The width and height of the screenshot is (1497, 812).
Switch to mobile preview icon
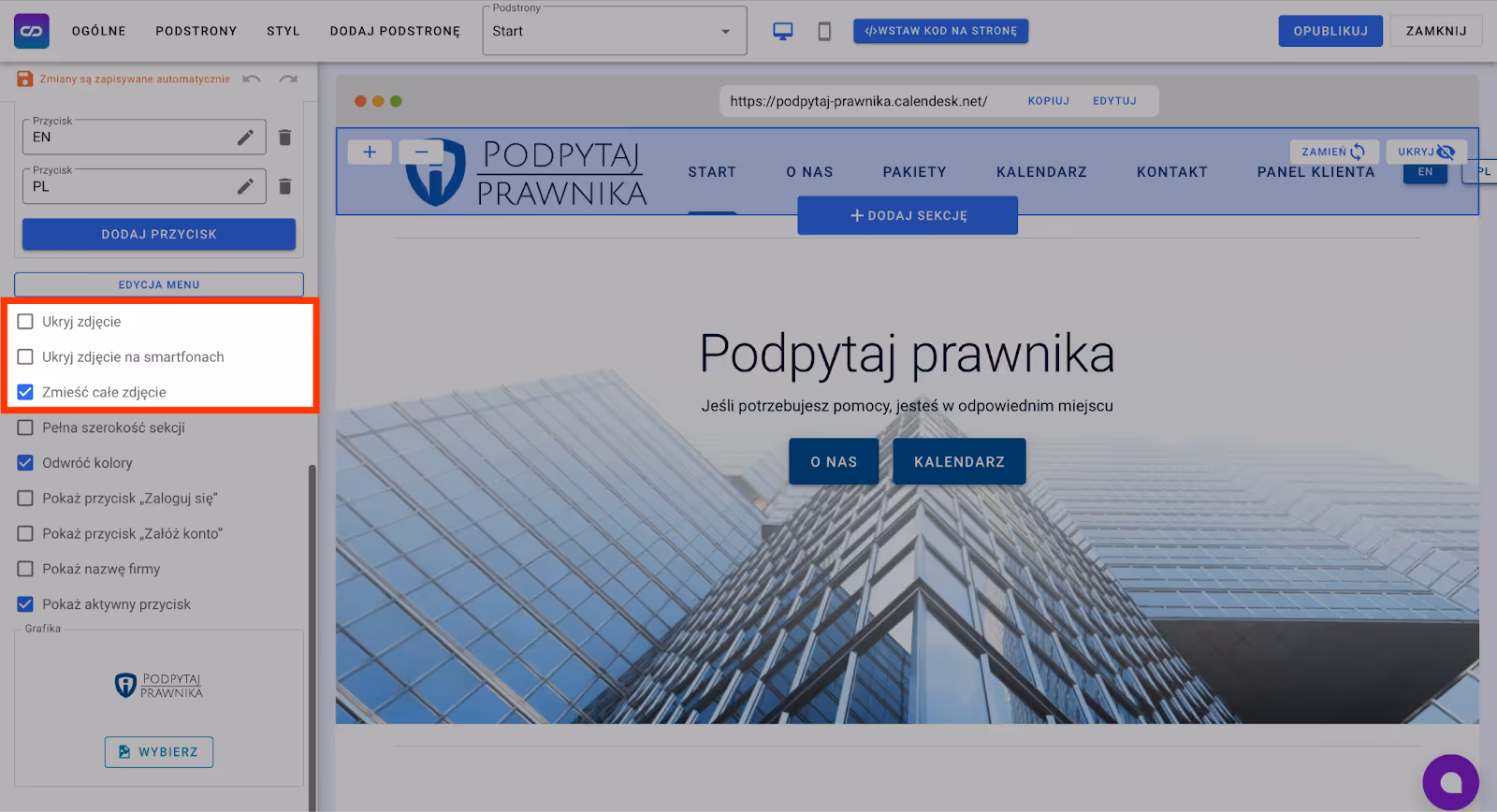(x=824, y=31)
